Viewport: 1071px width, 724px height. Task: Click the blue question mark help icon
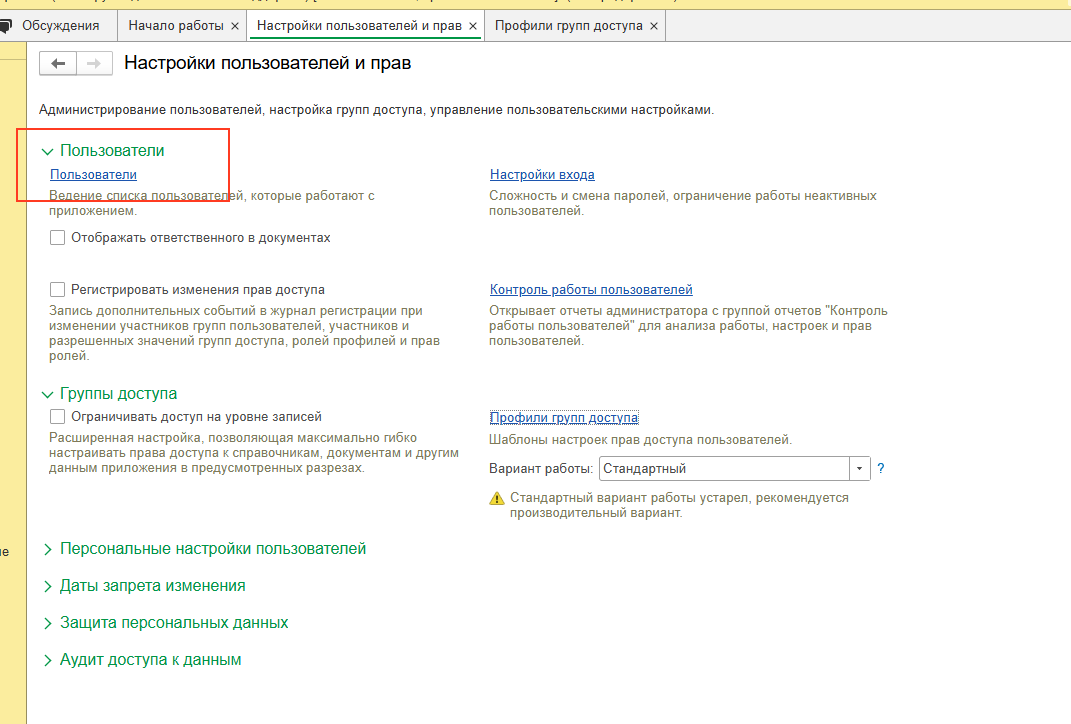click(x=881, y=468)
